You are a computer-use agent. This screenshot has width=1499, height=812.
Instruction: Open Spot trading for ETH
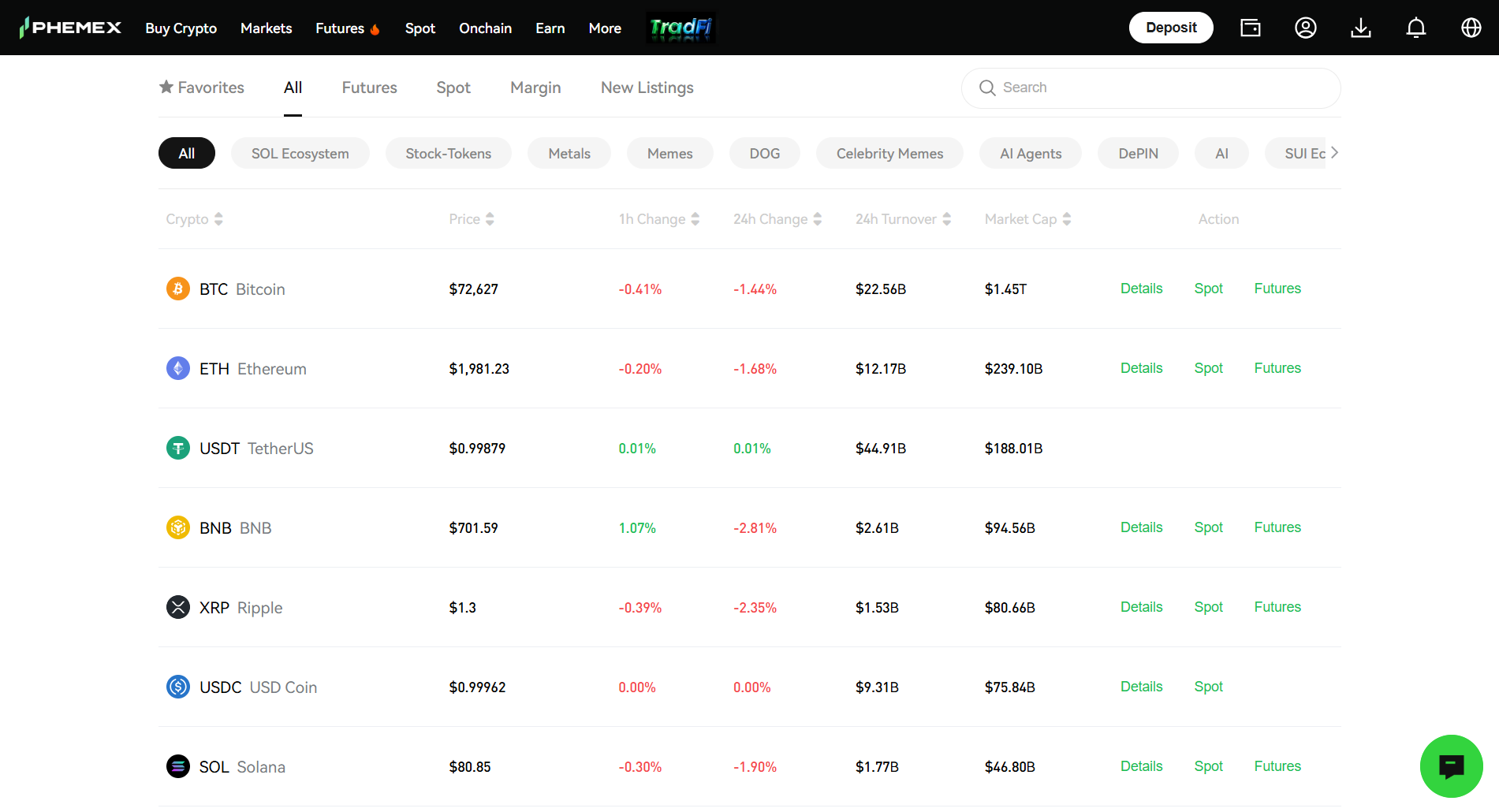1208,368
